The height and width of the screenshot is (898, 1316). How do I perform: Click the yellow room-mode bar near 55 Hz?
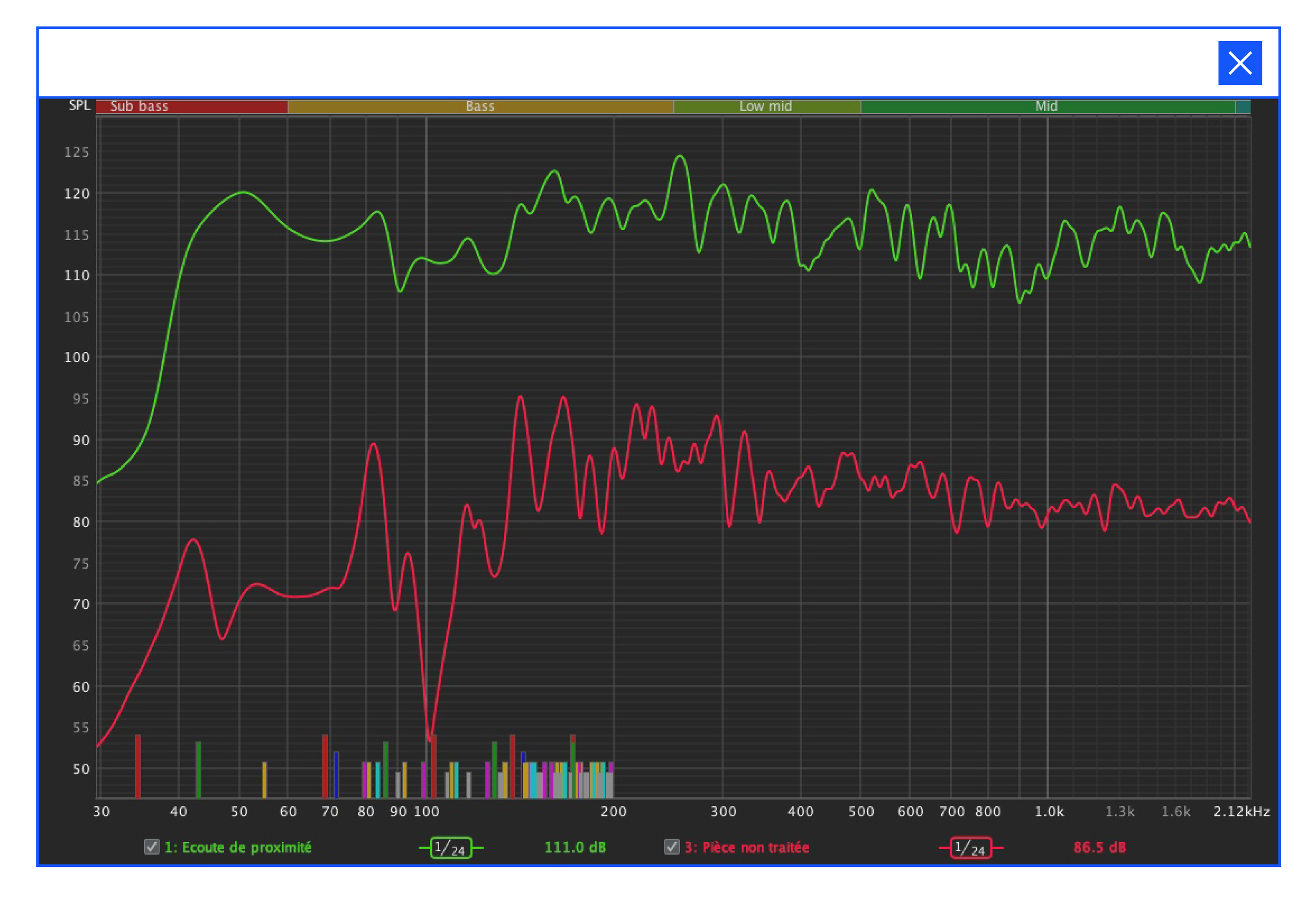pos(264,779)
